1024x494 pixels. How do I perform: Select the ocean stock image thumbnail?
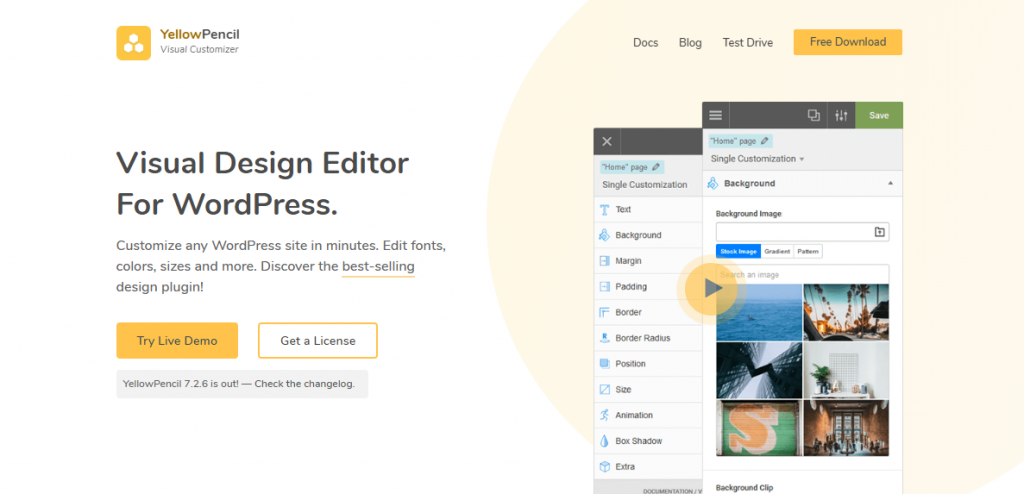pyautogui.click(x=759, y=312)
